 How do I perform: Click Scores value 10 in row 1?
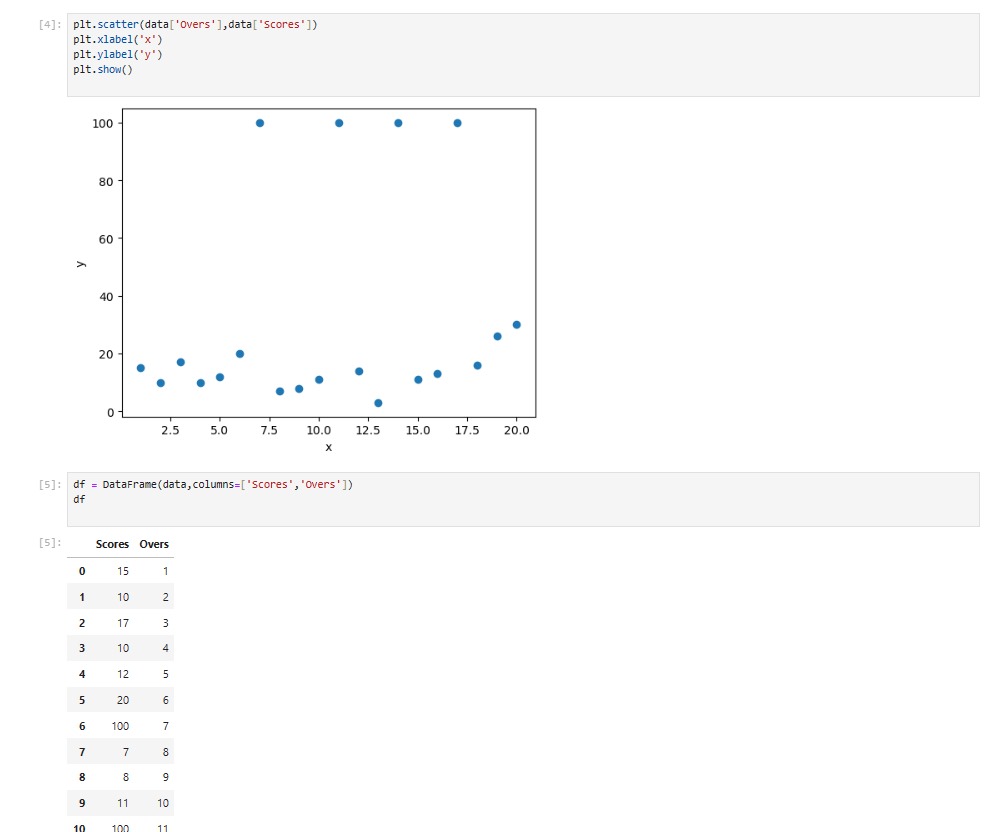click(x=123, y=597)
